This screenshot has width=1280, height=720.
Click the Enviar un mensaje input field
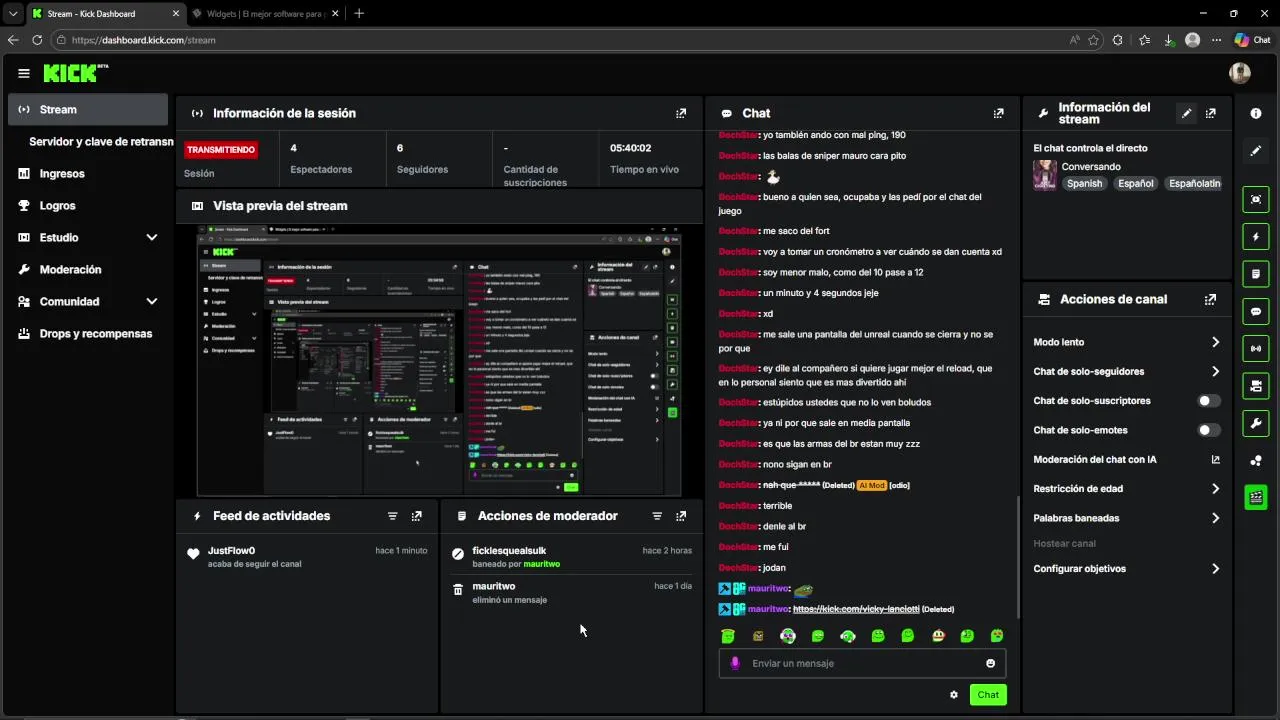pos(862,663)
